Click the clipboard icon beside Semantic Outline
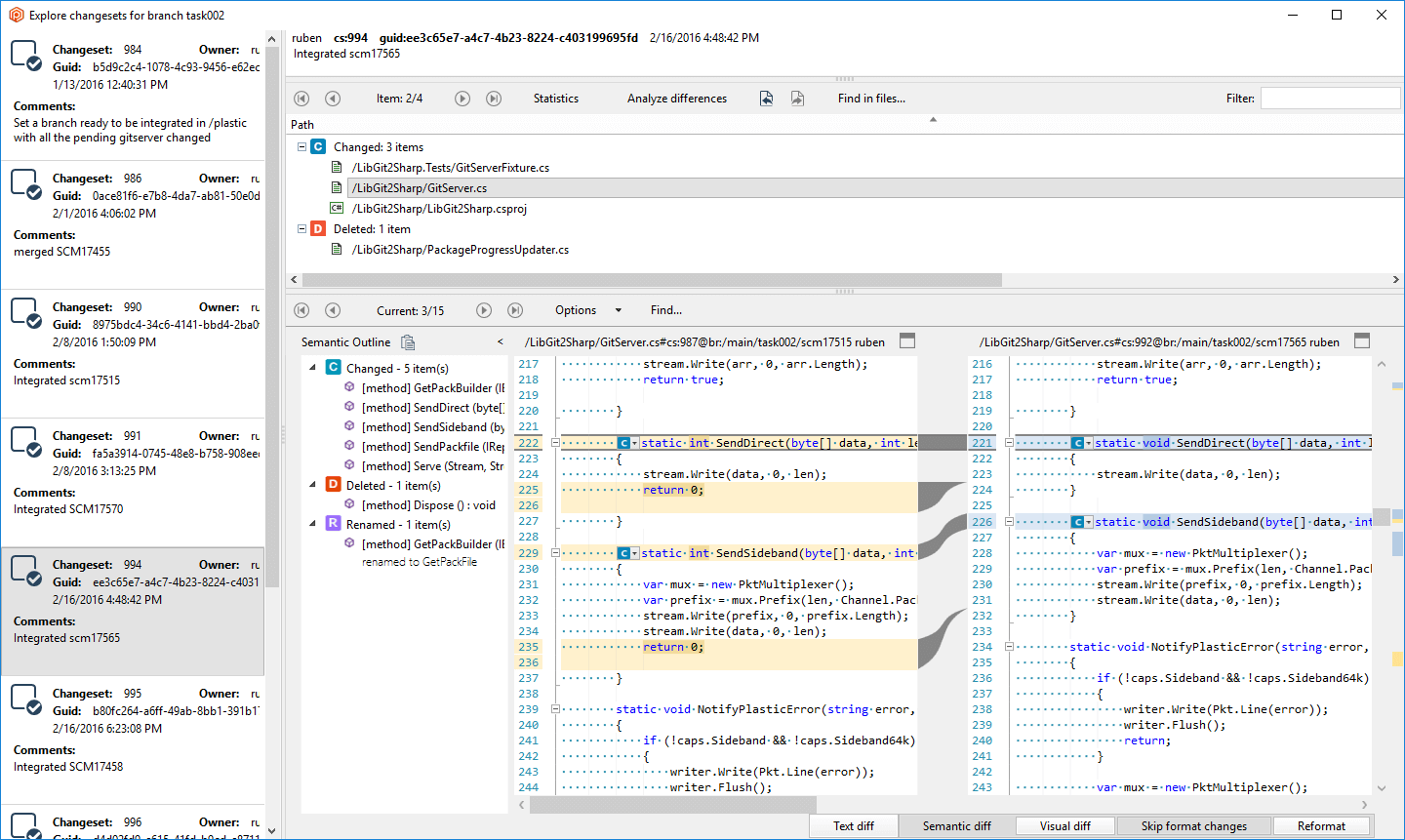Image resolution: width=1405 pixels, height=840 pixels. [407, 341]
